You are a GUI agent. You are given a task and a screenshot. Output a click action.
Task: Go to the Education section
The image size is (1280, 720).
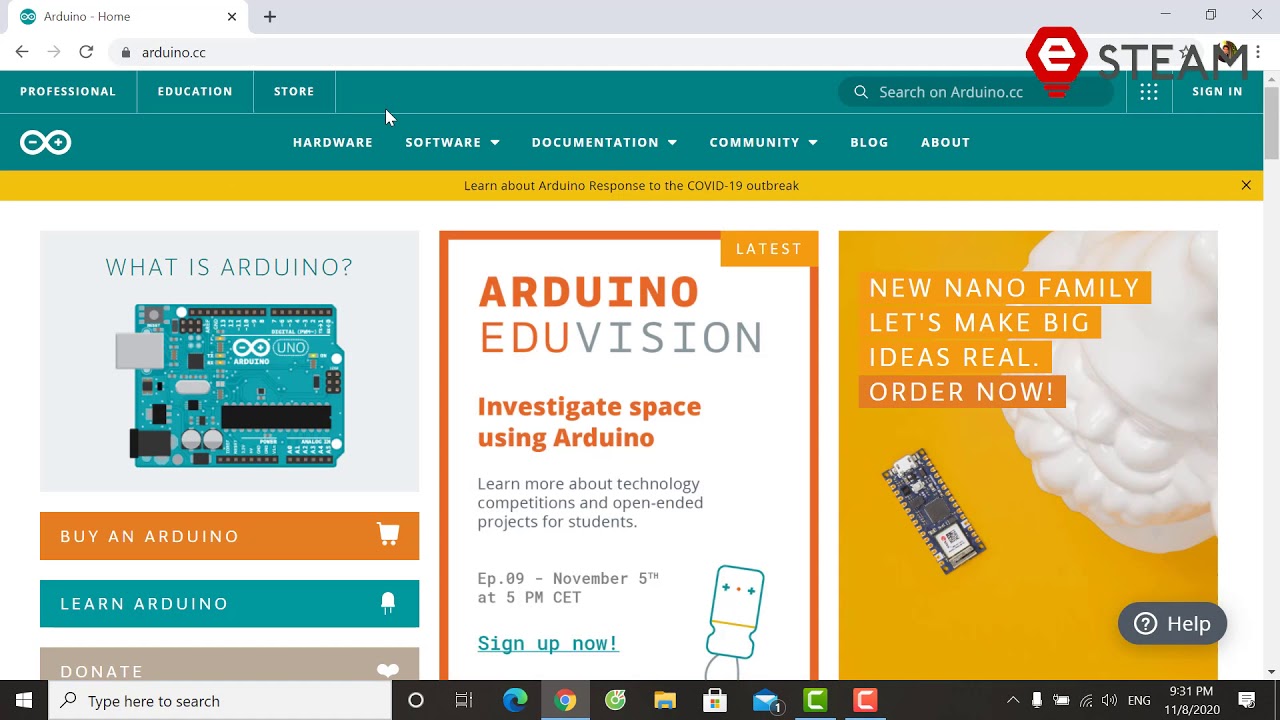pos(195,91)
